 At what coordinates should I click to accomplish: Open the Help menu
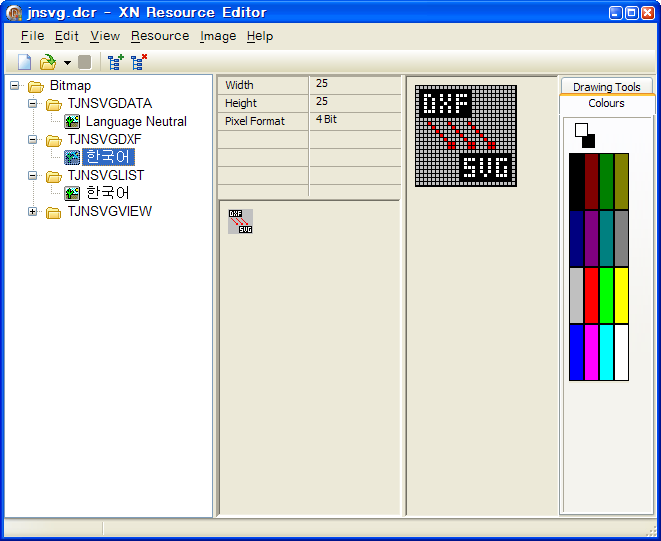click(260, 36)
